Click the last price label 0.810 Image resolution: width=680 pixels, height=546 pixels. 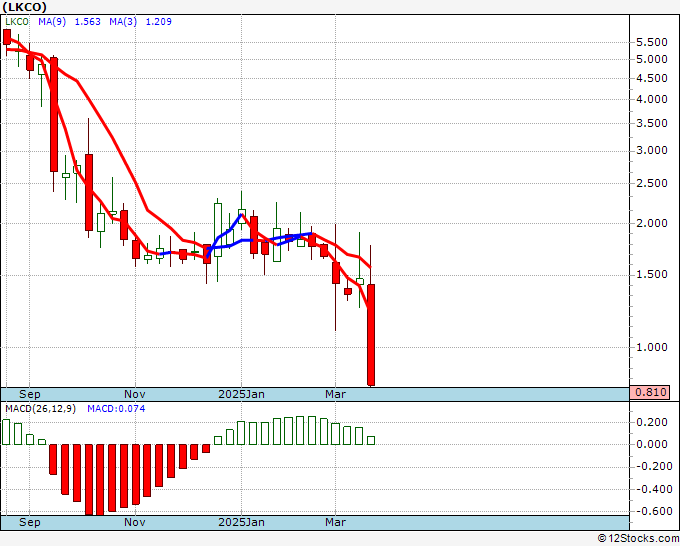coord(651,392)
